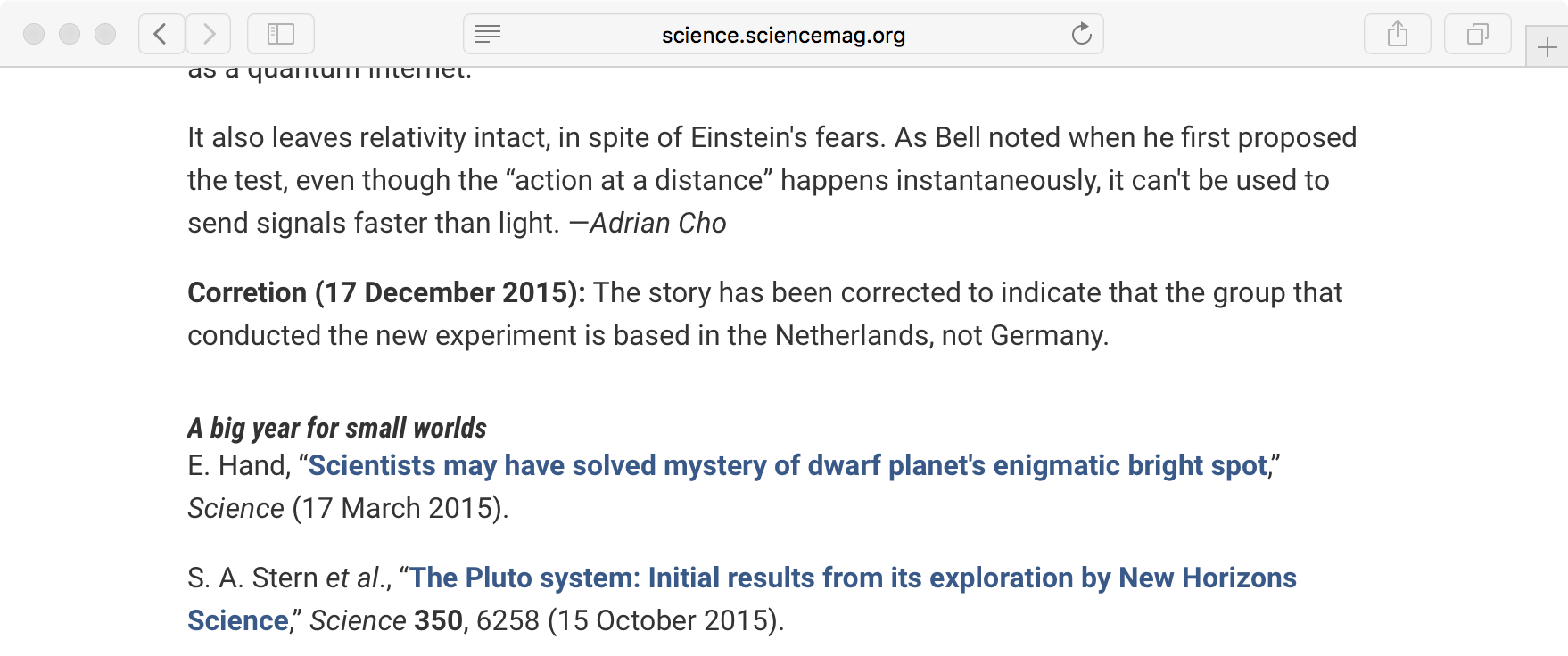Close the Safari window
This screenshot has width=1568, height=656.
(34, 34)
